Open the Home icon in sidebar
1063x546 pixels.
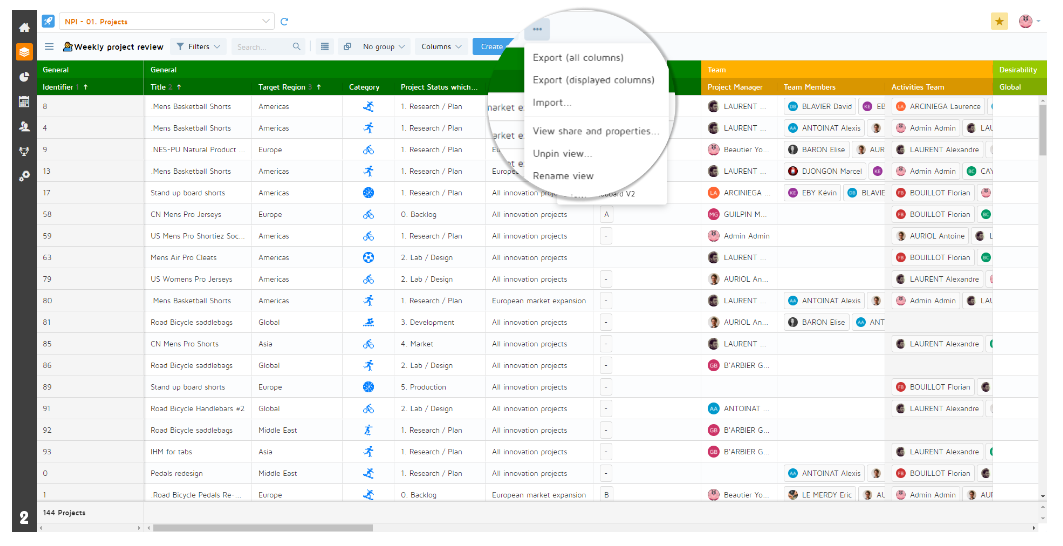coord(24,27)
